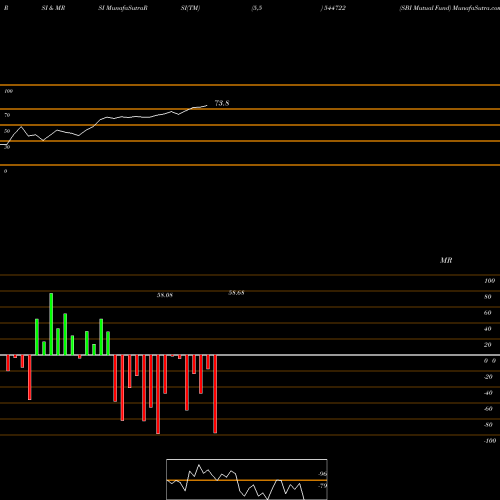Click the -60 label on MR axis
Viewport: 500px width, 500px height.
point(488,409)
